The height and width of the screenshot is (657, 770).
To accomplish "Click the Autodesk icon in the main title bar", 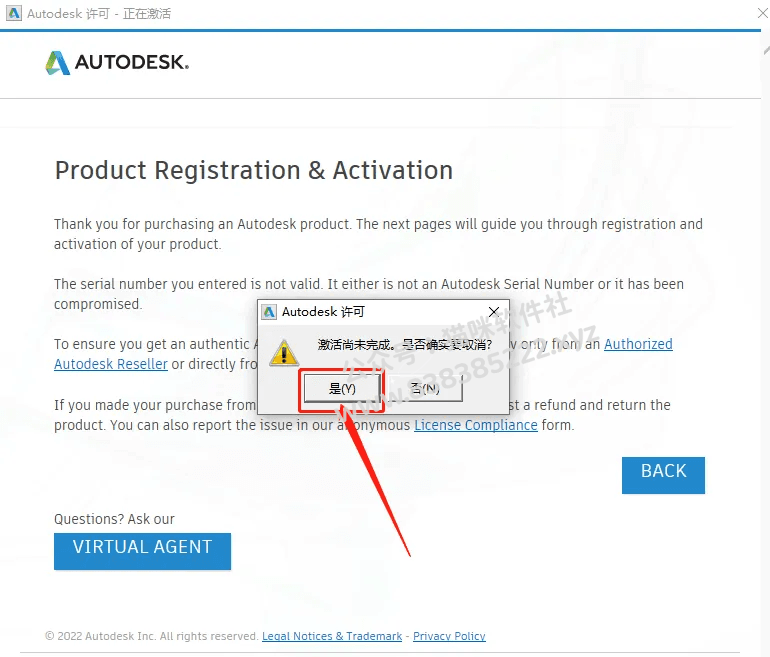I will click(14, 13).
